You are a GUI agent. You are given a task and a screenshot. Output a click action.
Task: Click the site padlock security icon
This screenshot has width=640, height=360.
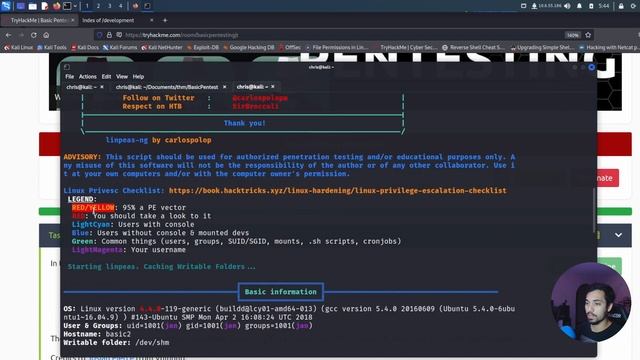pos(109,35)
